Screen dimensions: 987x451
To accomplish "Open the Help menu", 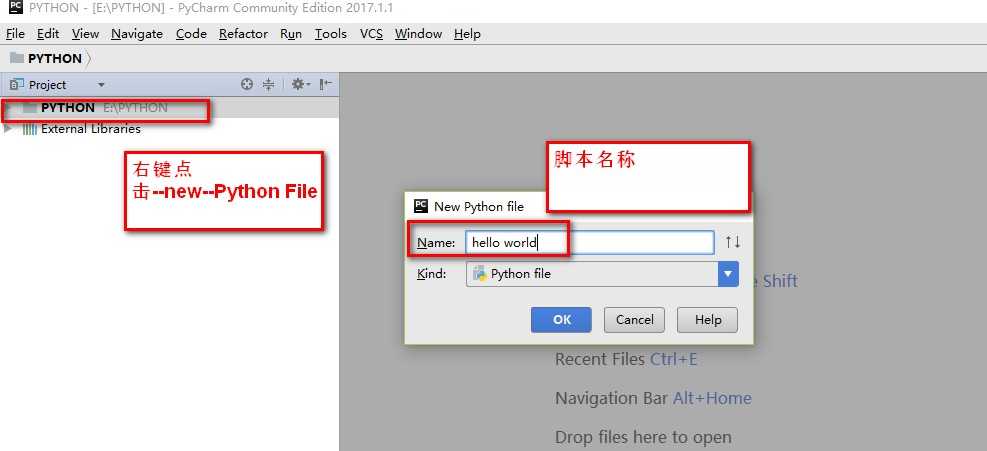I will coord(467,34).
